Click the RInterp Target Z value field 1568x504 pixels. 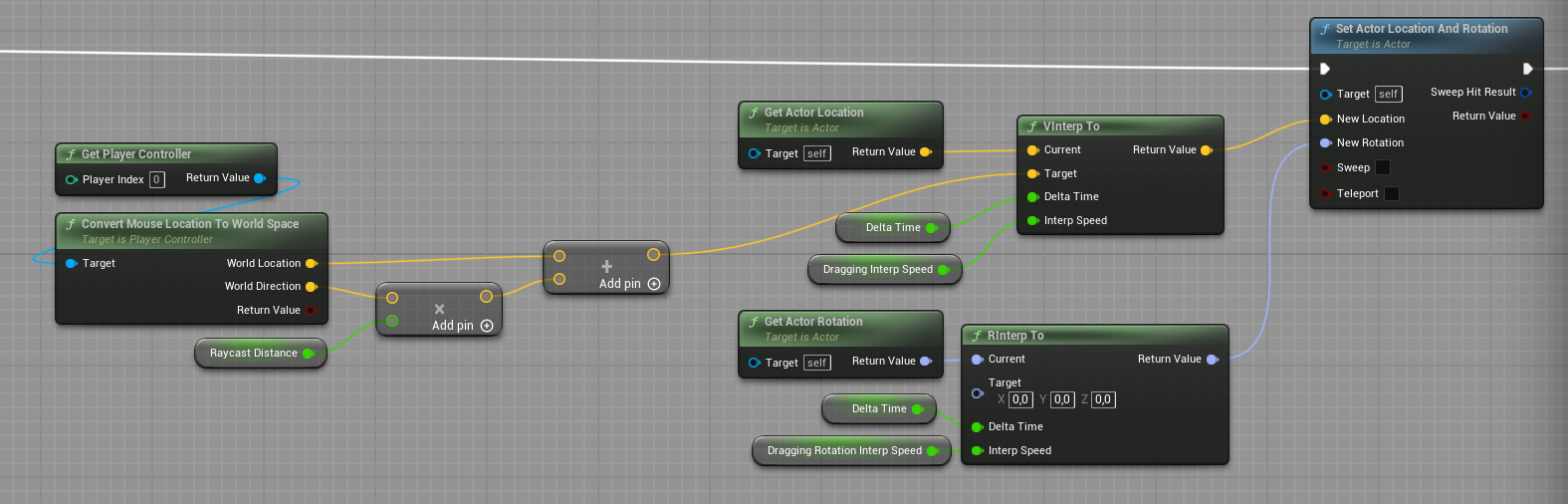pyautogui.click(x=1102, y=399)
